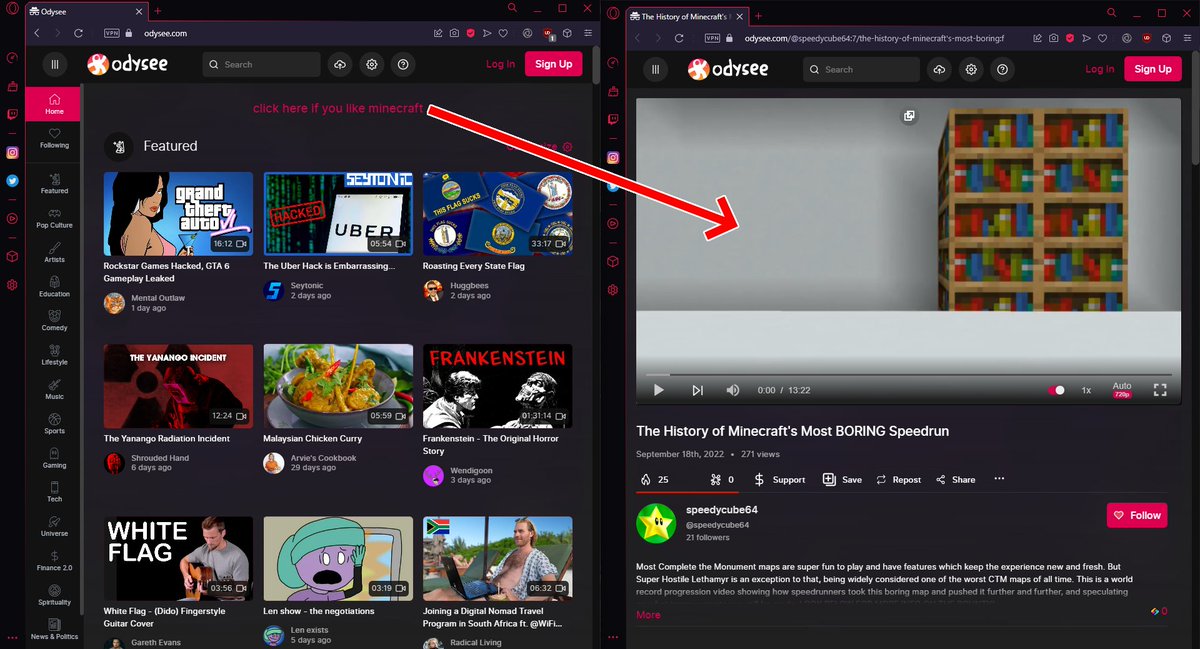Open Gaming category in sidebar

coord(54,458)
